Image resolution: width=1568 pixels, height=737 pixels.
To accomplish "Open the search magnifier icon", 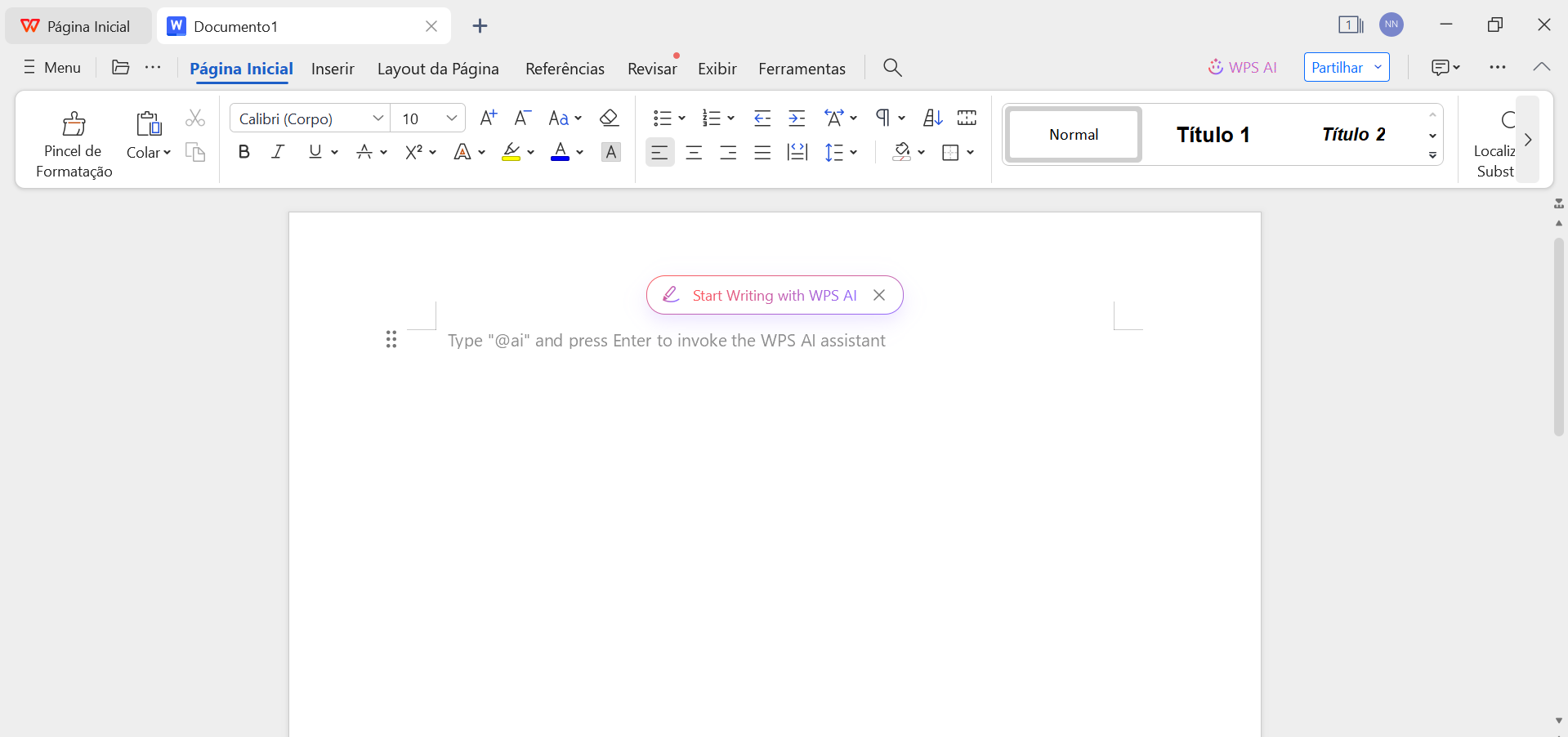I will [892, 68].
